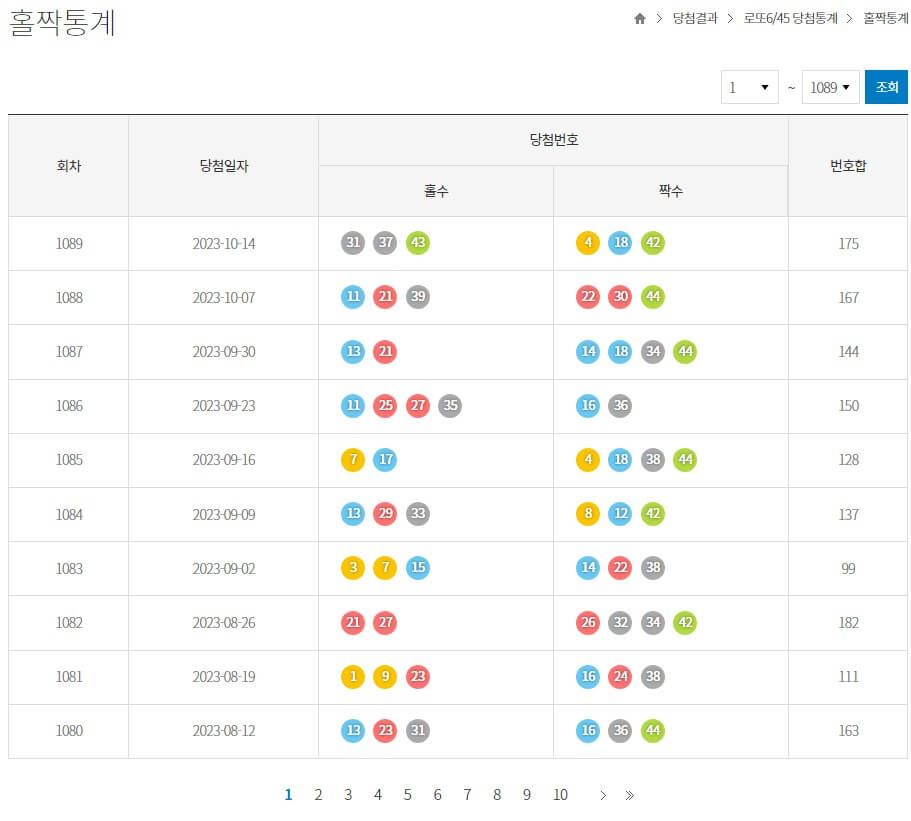Click the 번호합 column header
911x821 pixels.
point(848,166)
